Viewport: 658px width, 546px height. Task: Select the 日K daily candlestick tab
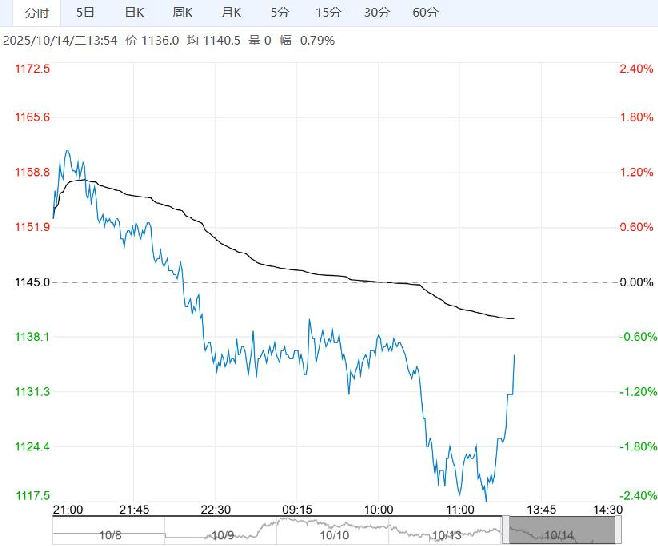click(x=134, y=13)
